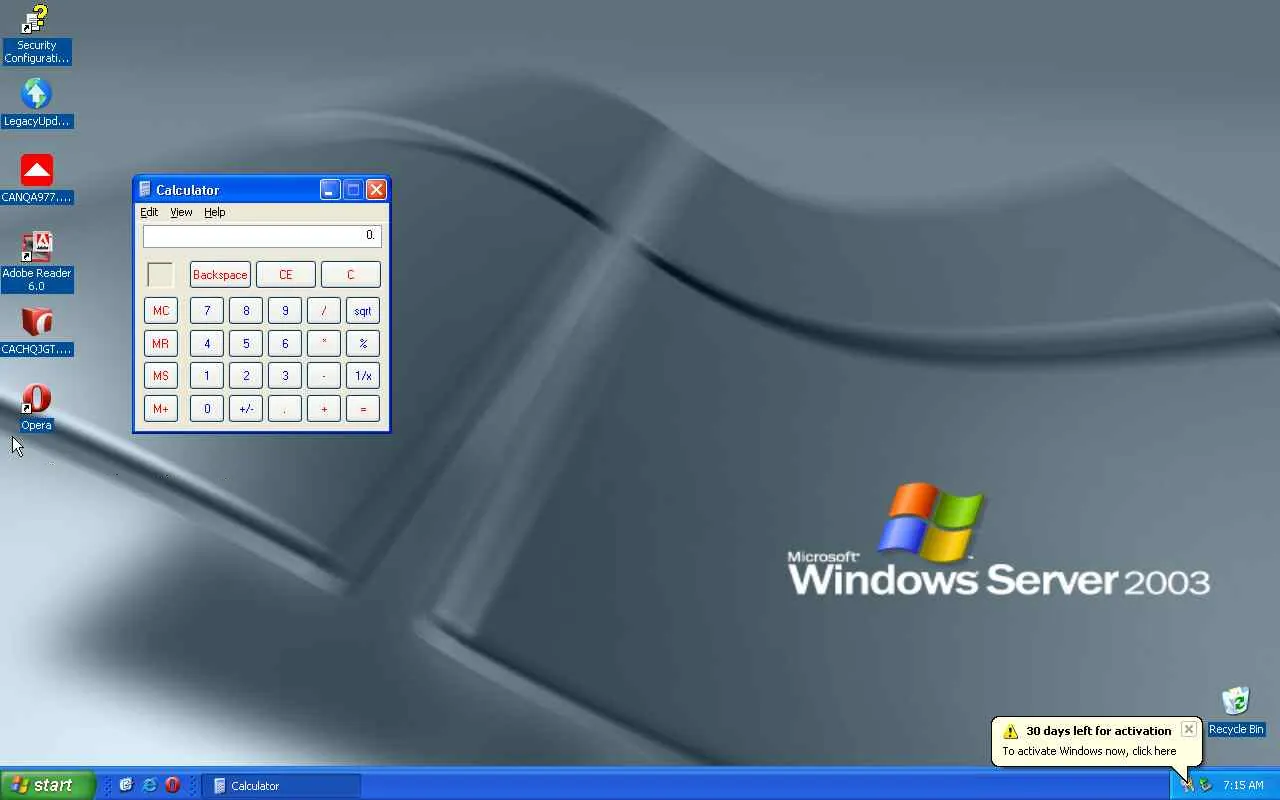
Task: Click the digit 3 calculator button
Action: tap(285, 376)
